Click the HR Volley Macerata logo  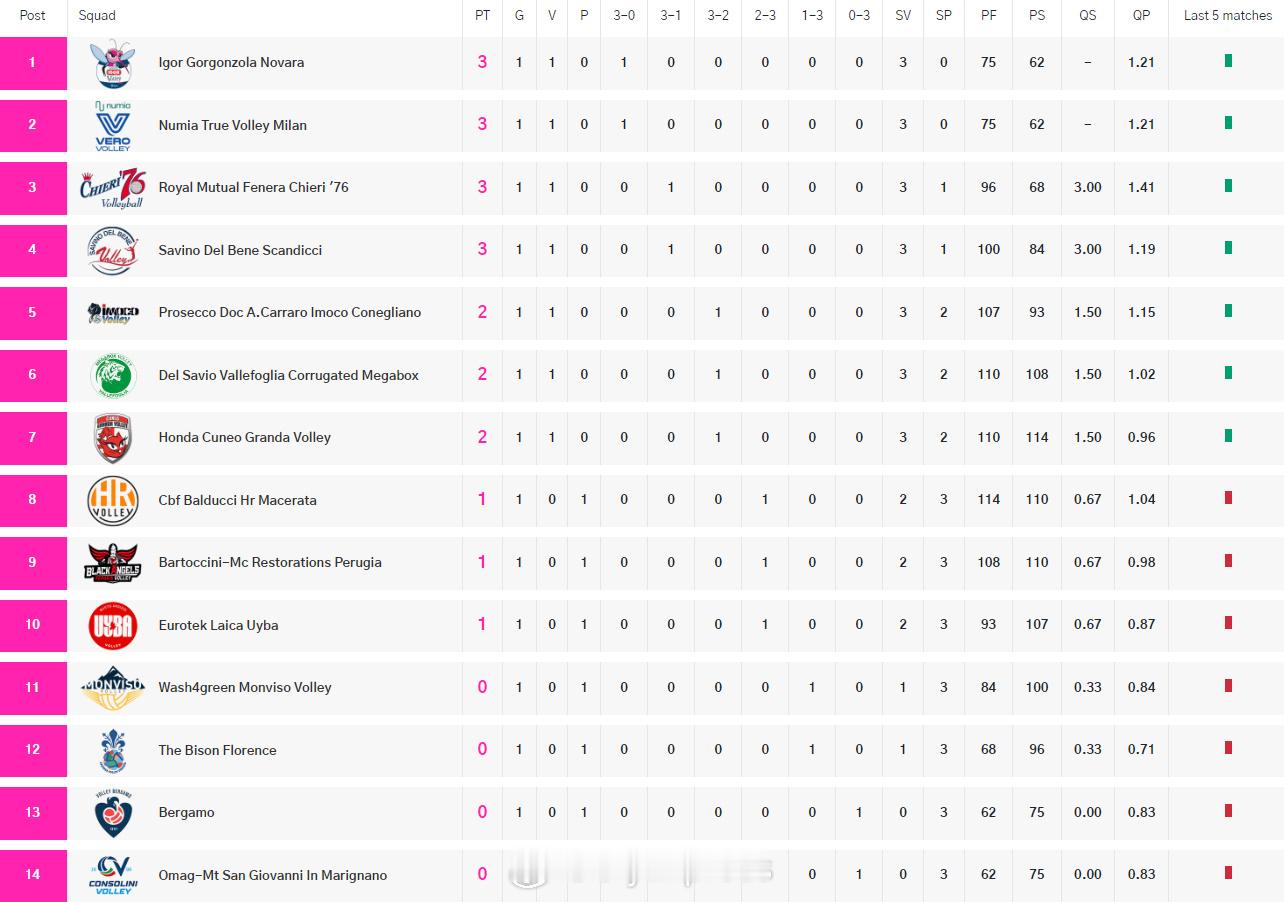tap(113, 500)
